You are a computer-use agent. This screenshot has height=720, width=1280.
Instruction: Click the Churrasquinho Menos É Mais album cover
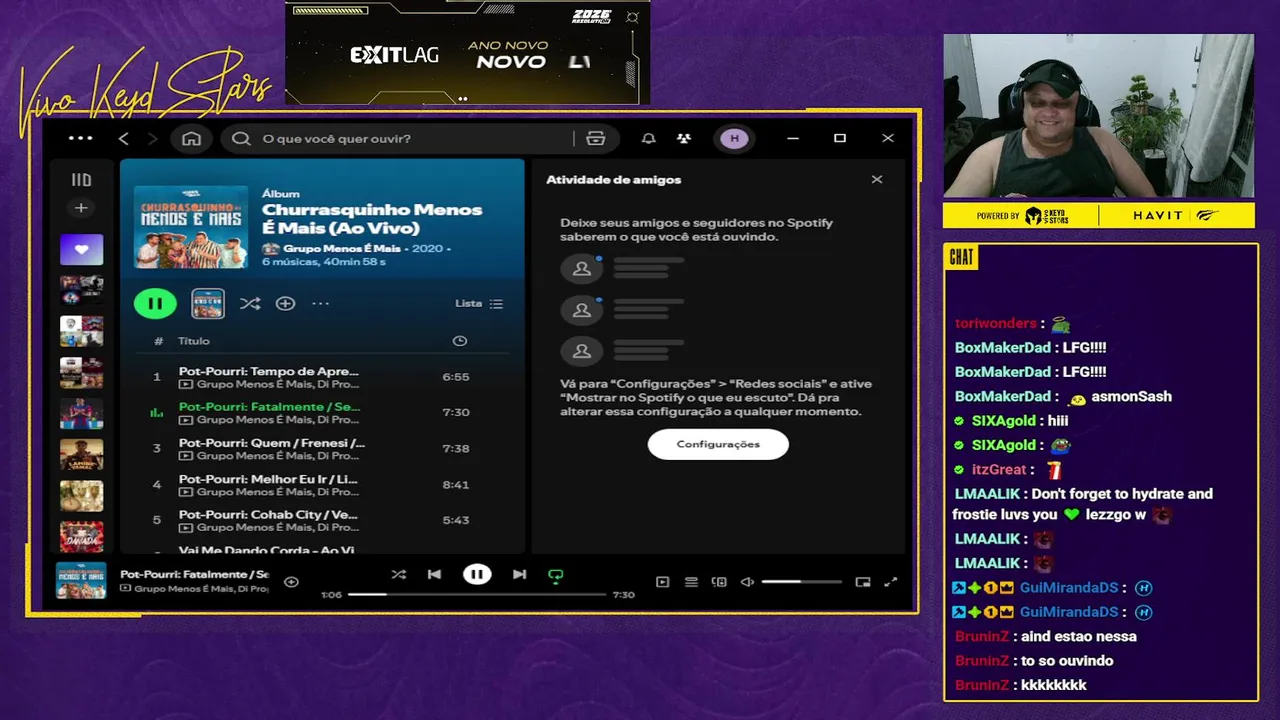[191, 227]
